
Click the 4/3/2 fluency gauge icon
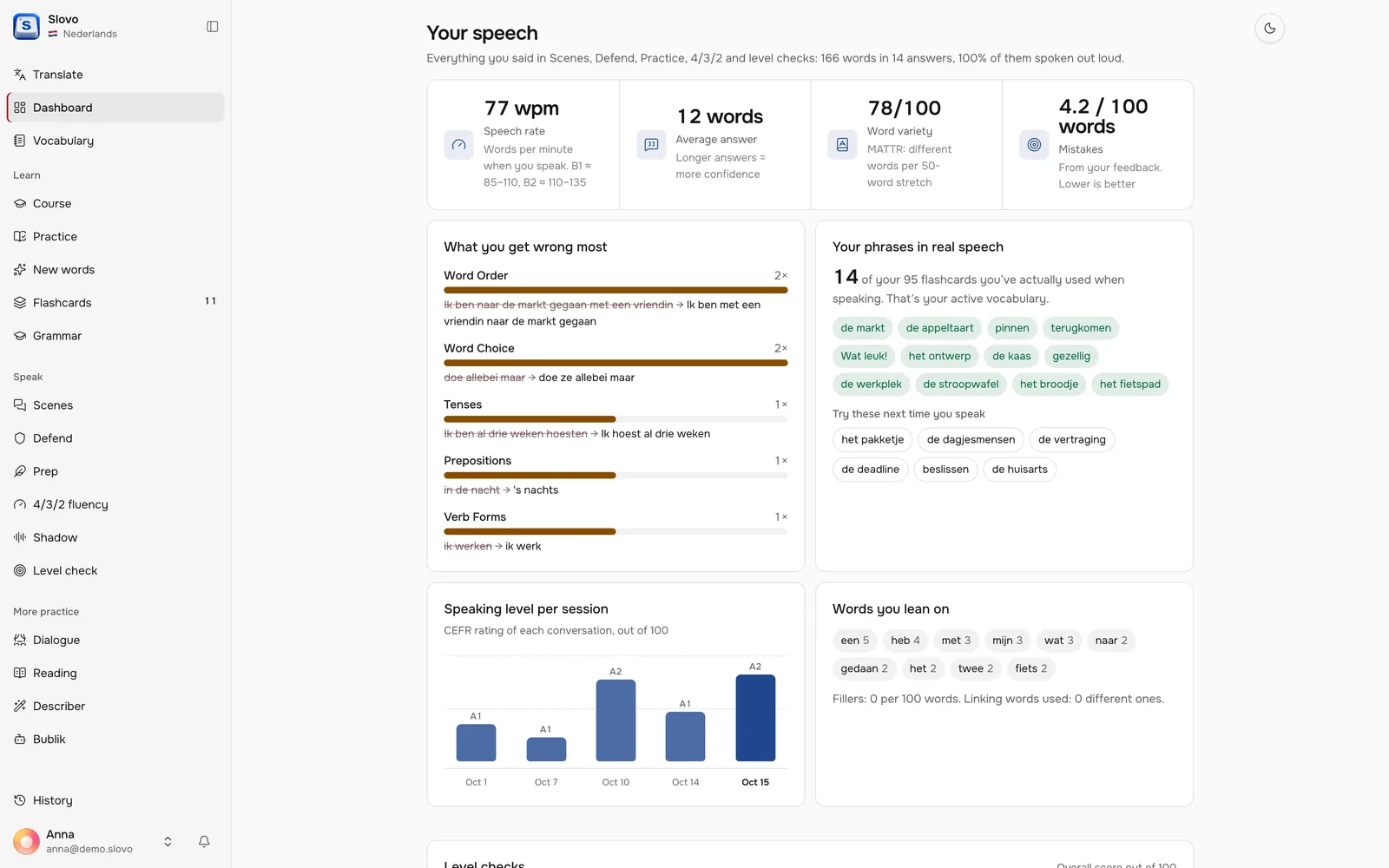pyautogui.click(x=20, y=504)
